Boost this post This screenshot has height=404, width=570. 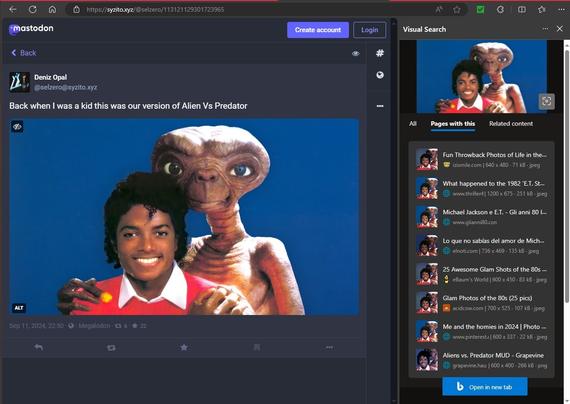(x=111, y=348)
